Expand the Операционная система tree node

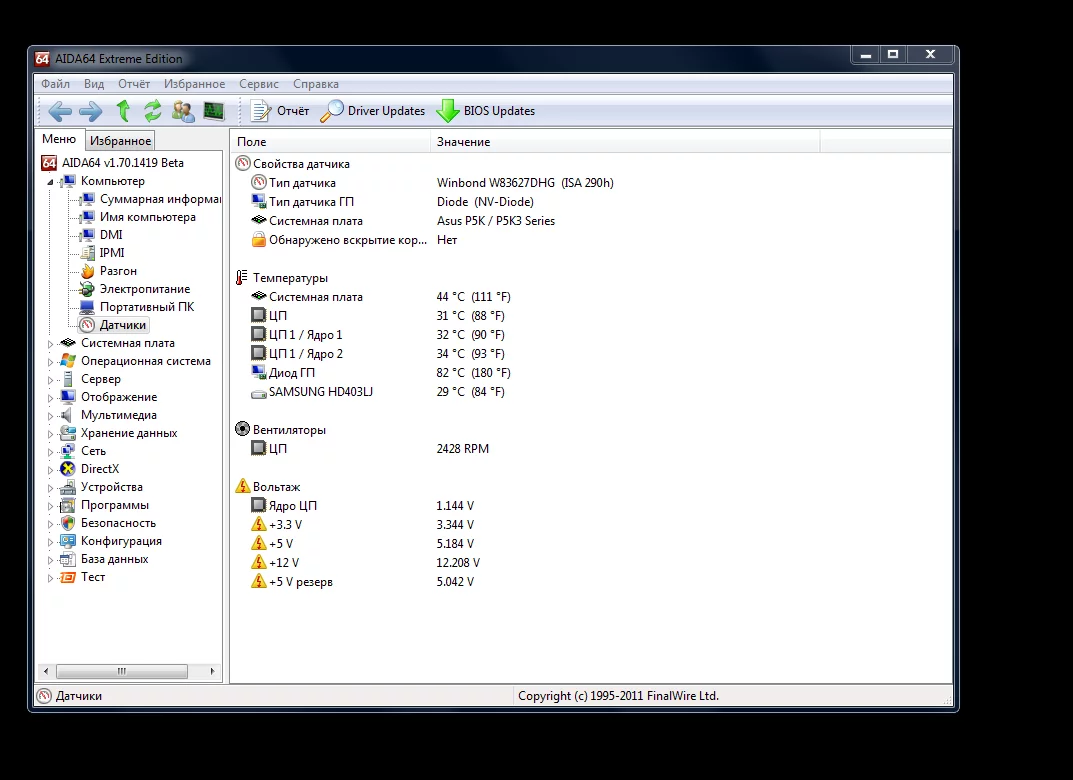click(51, 362)
